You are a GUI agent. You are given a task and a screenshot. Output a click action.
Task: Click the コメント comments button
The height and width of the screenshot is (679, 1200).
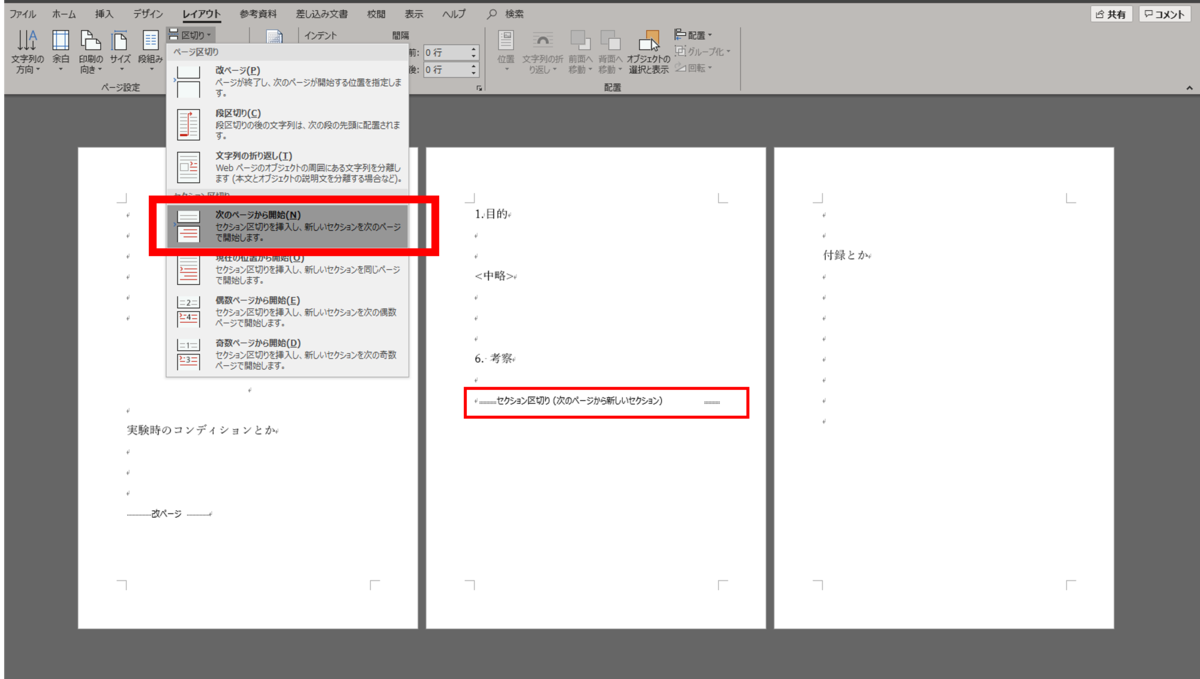(x=1165, y=14)
